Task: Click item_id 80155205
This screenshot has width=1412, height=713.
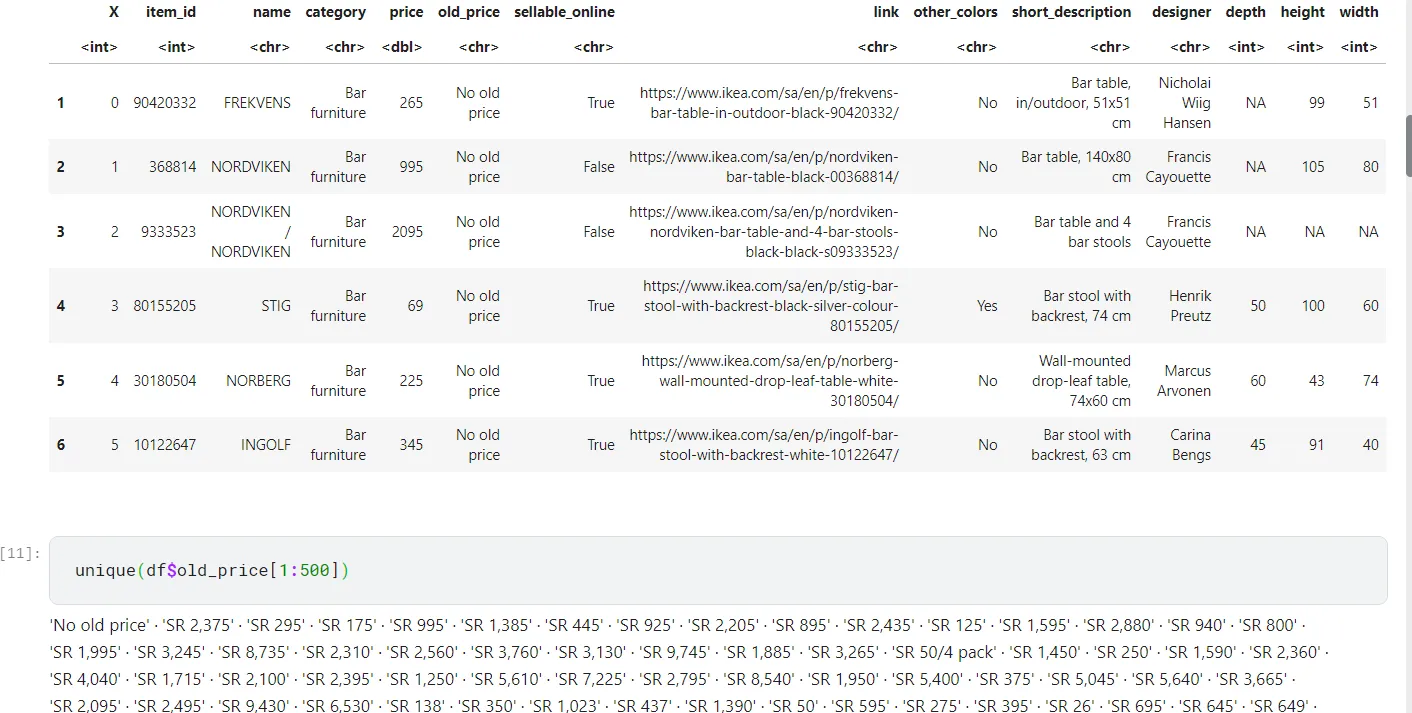Action: (165, 306)
